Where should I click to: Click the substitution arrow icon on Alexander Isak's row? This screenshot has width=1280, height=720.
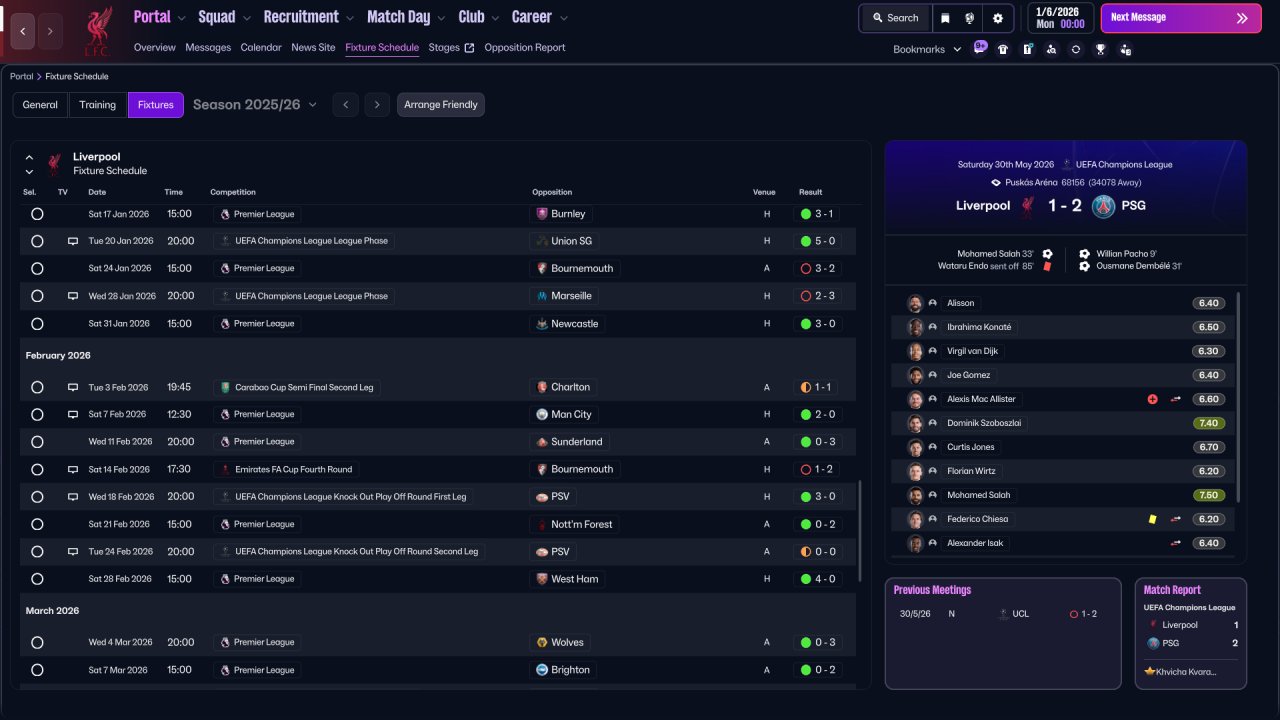click(1176, 543)
